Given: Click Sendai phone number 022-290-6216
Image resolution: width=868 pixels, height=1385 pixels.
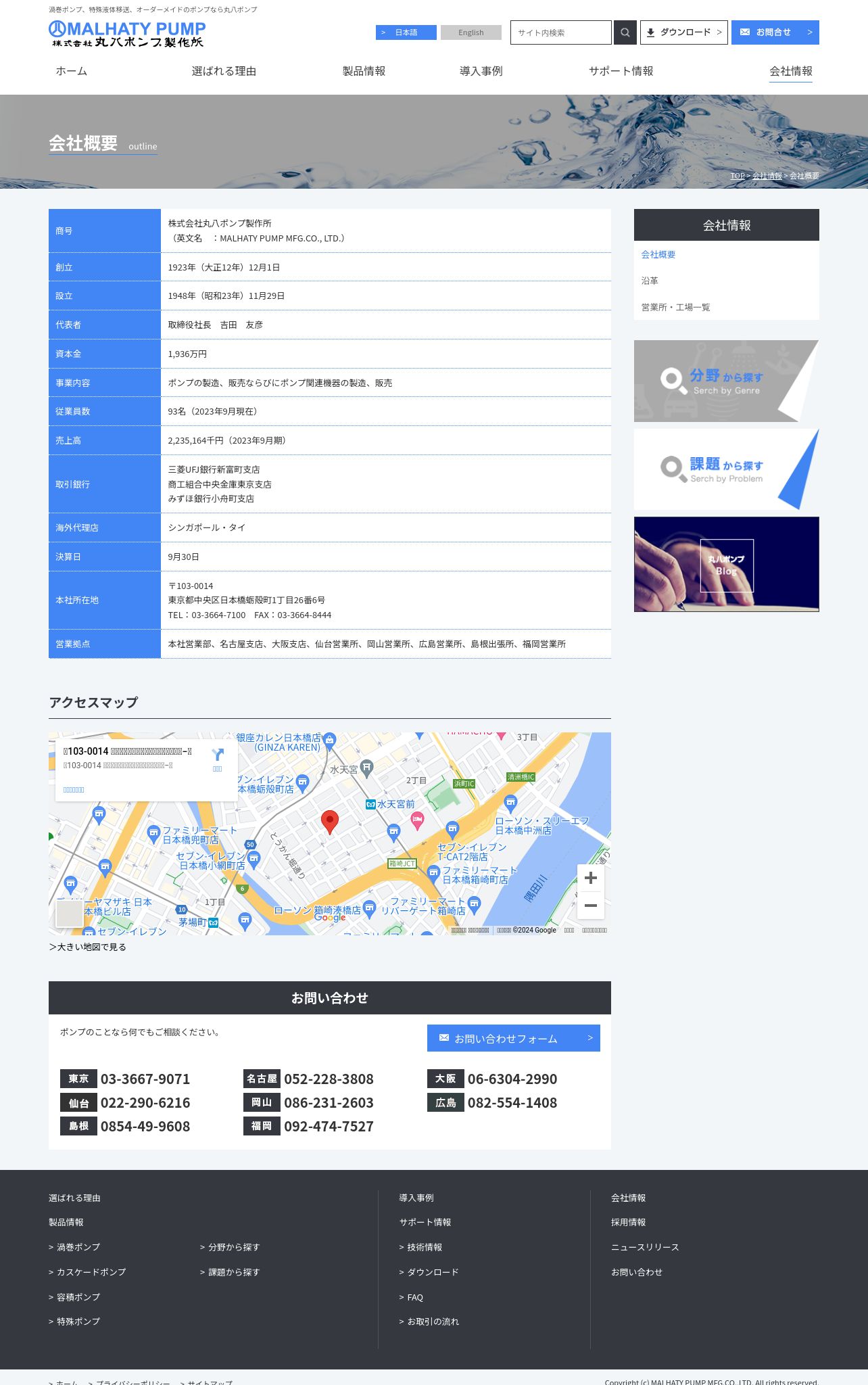Looking at the screenshot, I should (145, 1102).
